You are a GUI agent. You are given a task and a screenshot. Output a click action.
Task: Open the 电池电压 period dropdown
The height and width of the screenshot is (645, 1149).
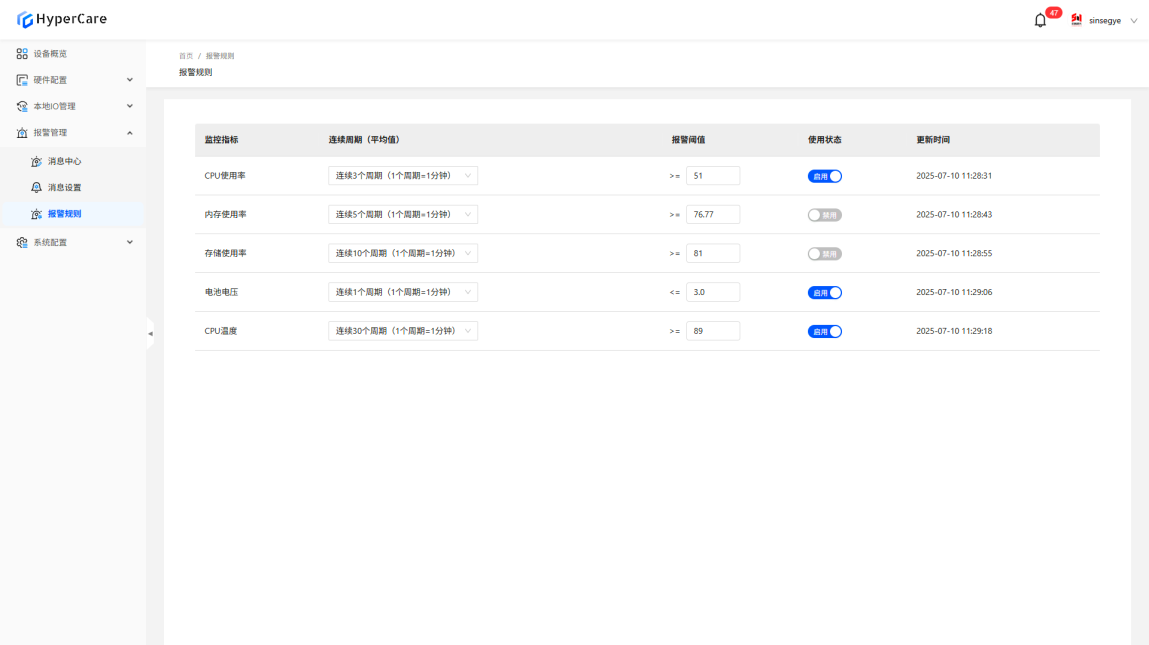(x=403, y=292)
